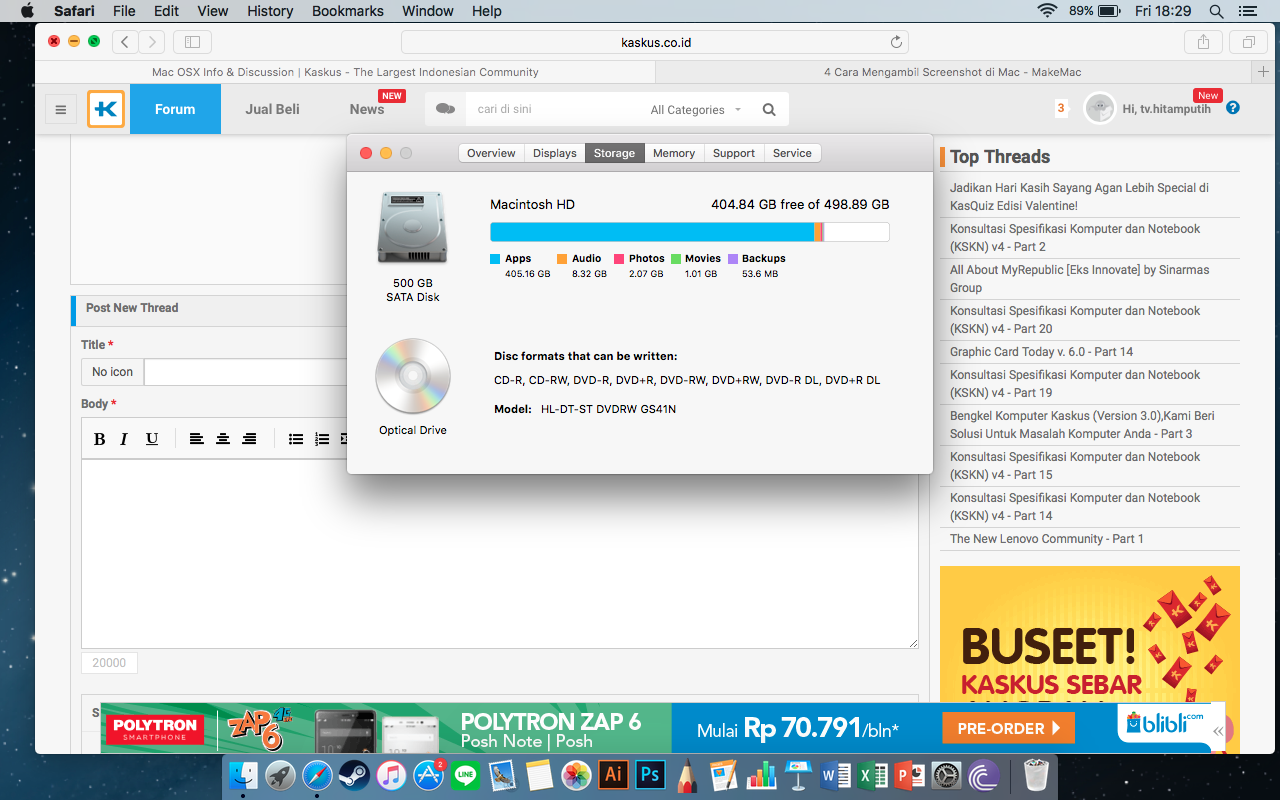Center align text in the editor
The image size is (1280, 800).
click(x=223, y=439)
